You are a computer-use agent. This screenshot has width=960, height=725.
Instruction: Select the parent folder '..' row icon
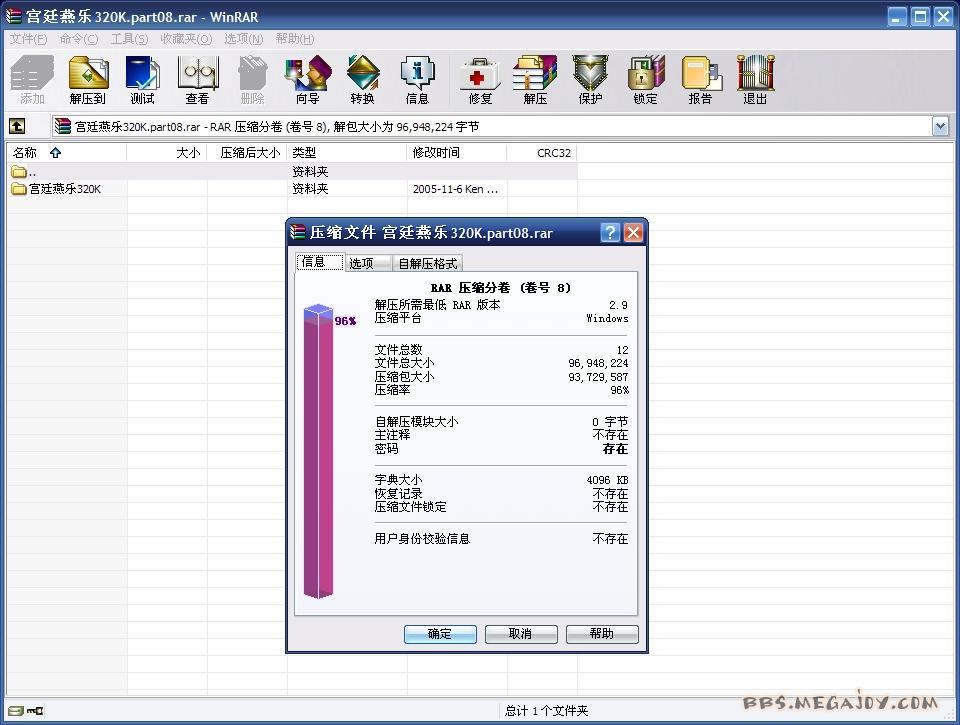[x=19, y=171]
